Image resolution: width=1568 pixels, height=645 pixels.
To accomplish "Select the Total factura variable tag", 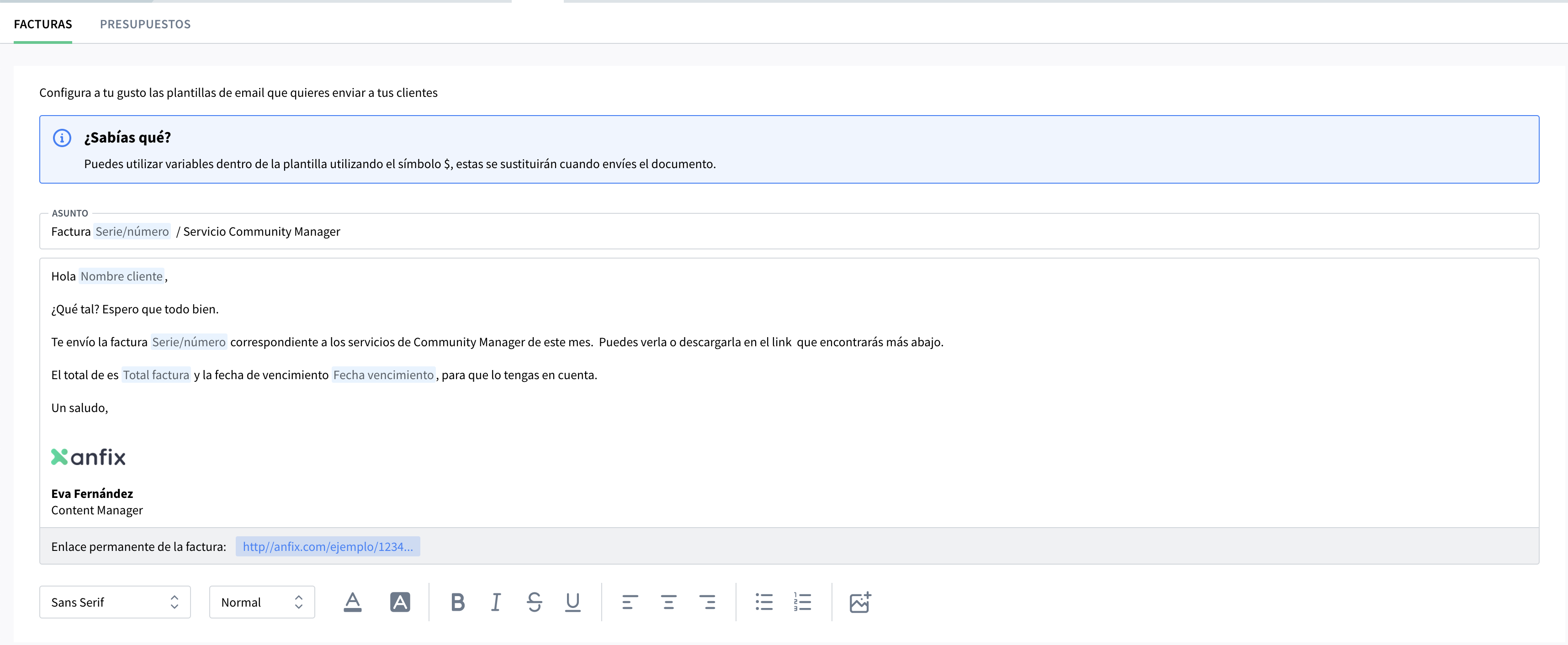I will coord(156,375).
